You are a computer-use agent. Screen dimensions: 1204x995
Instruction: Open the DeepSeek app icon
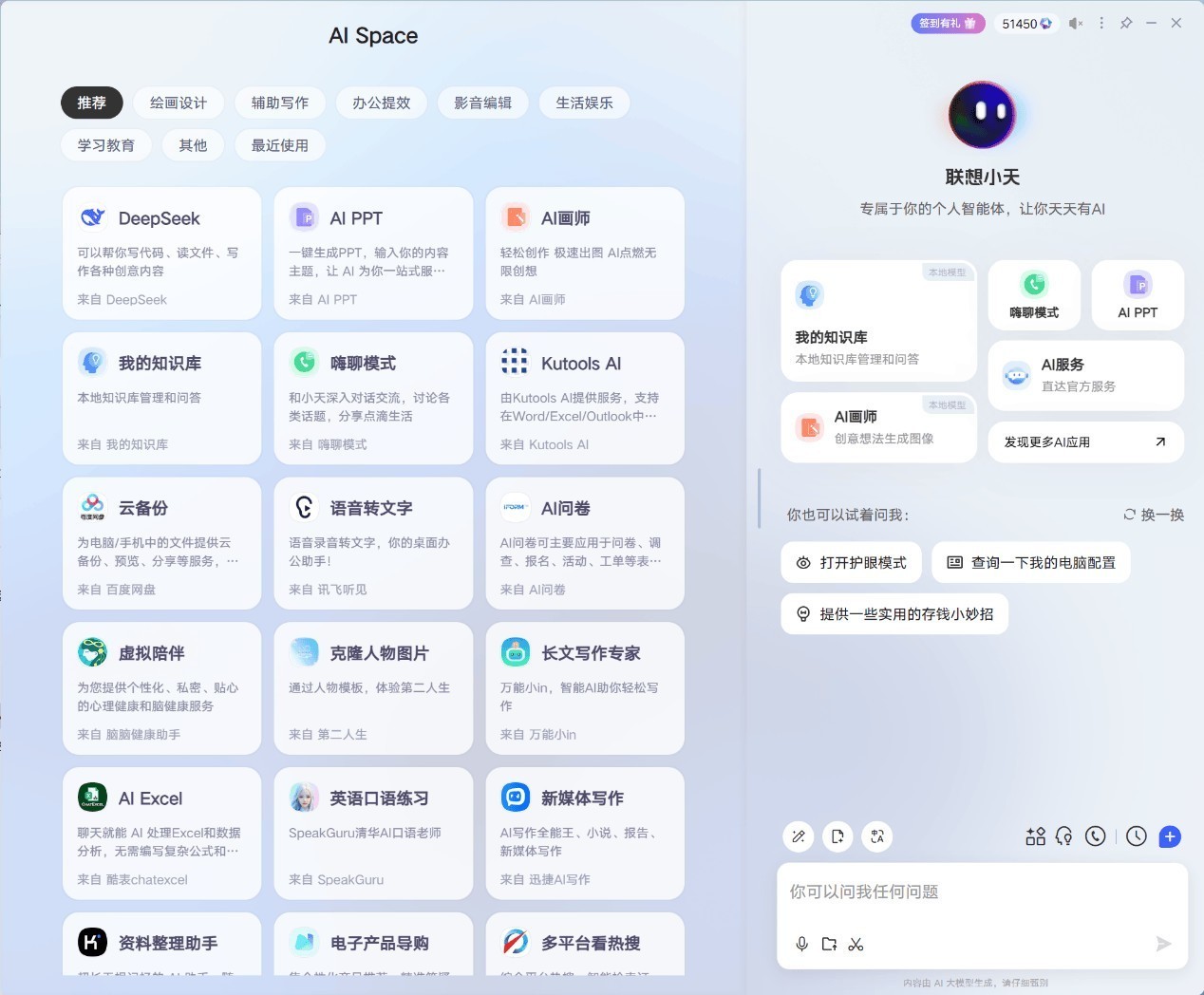pos(92,217)
